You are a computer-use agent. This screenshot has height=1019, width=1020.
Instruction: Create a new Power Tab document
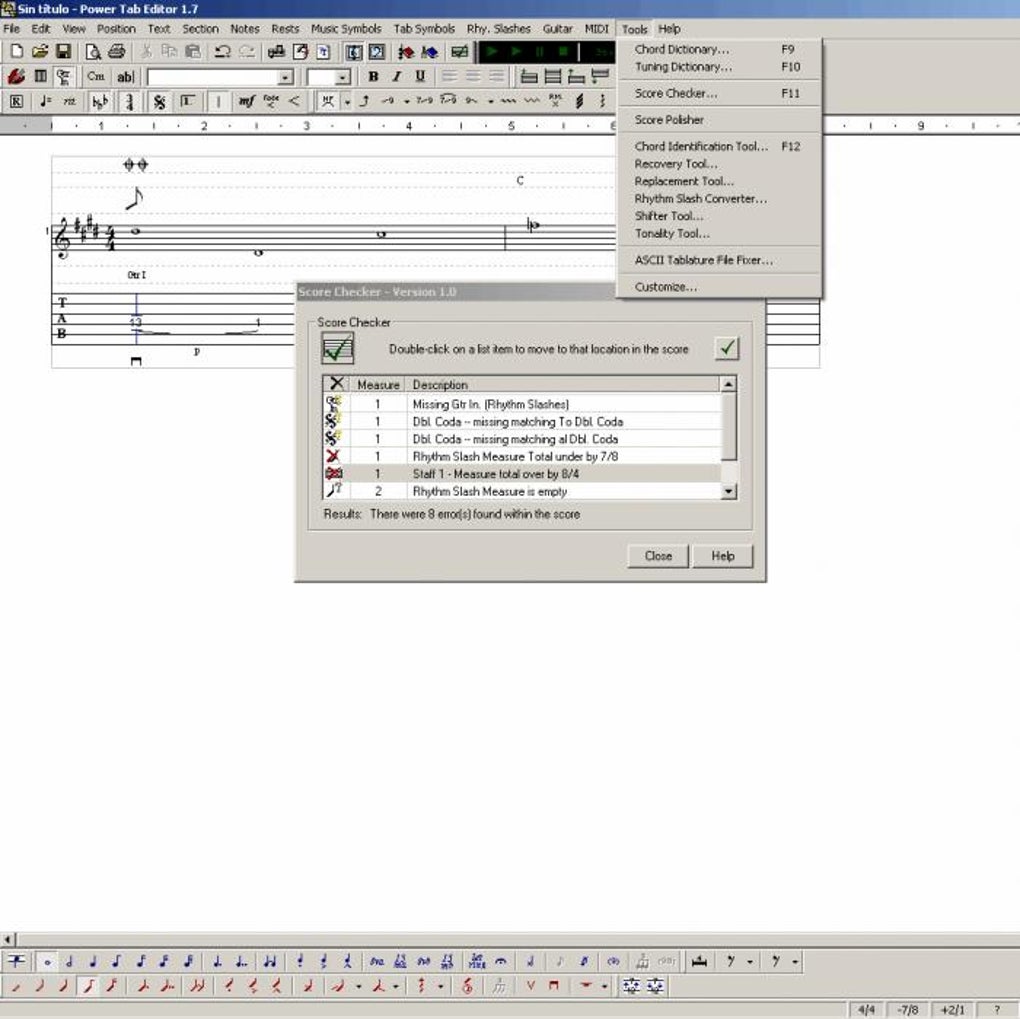tap(16, 52)
